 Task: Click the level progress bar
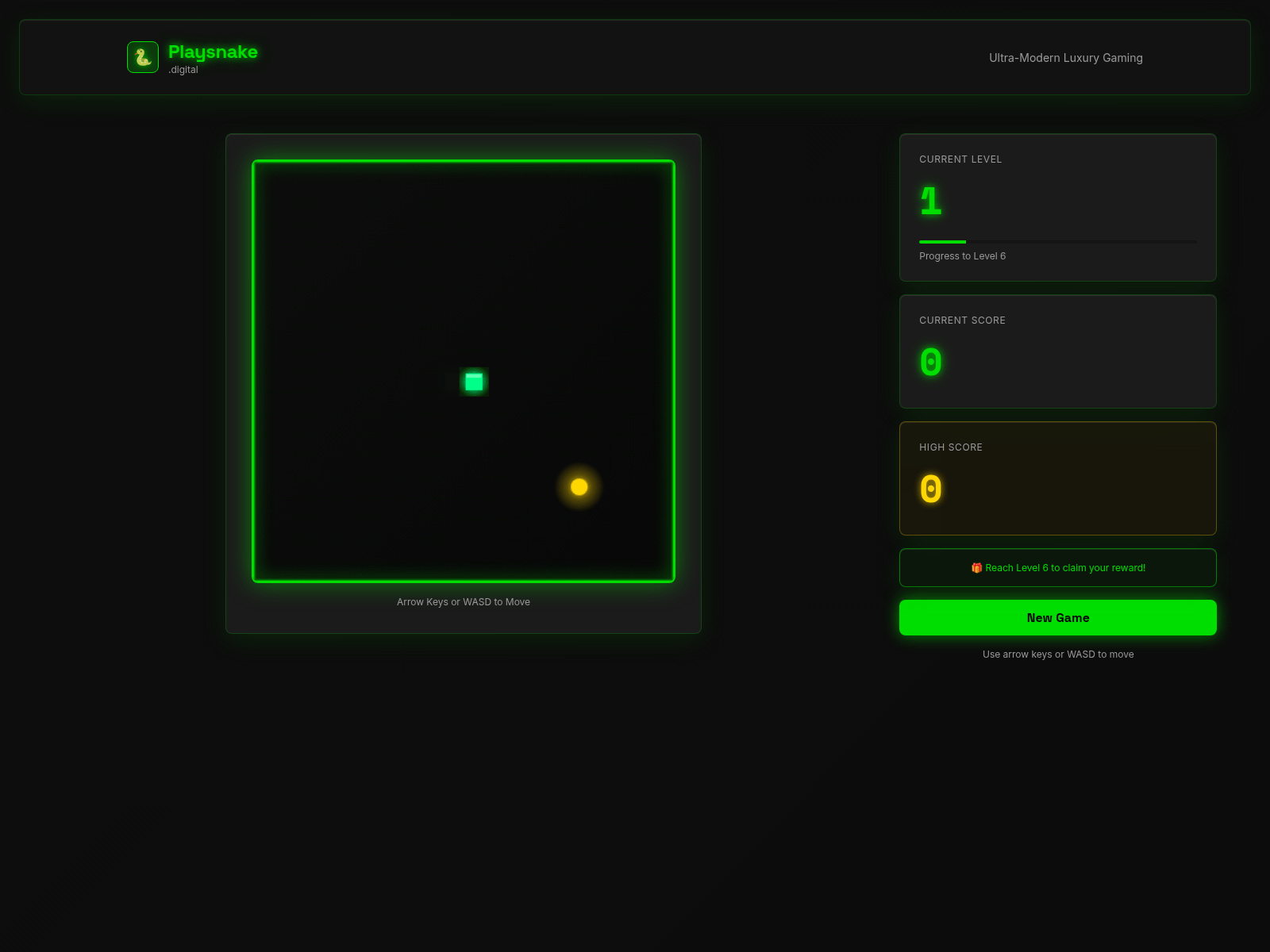click(1057, 242)
